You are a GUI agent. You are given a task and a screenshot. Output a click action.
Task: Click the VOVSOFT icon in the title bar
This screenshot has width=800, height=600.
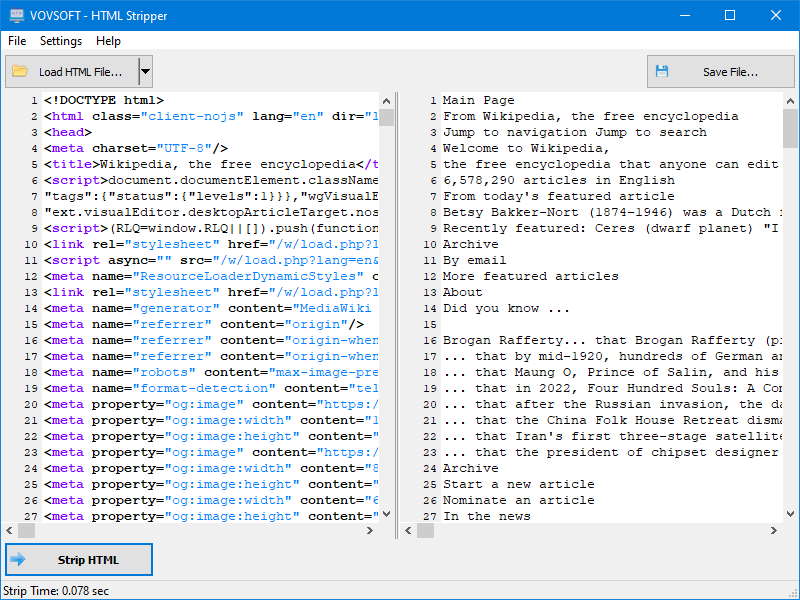point(16,15)
